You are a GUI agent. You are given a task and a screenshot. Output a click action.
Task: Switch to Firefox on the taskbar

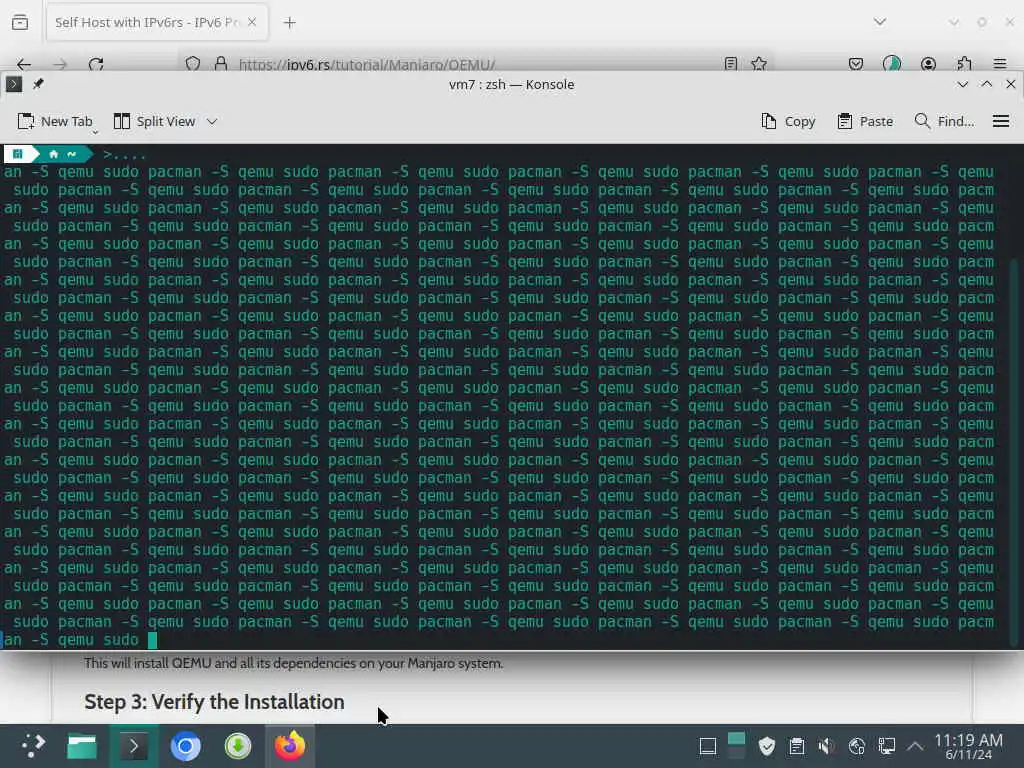[290, 746]
